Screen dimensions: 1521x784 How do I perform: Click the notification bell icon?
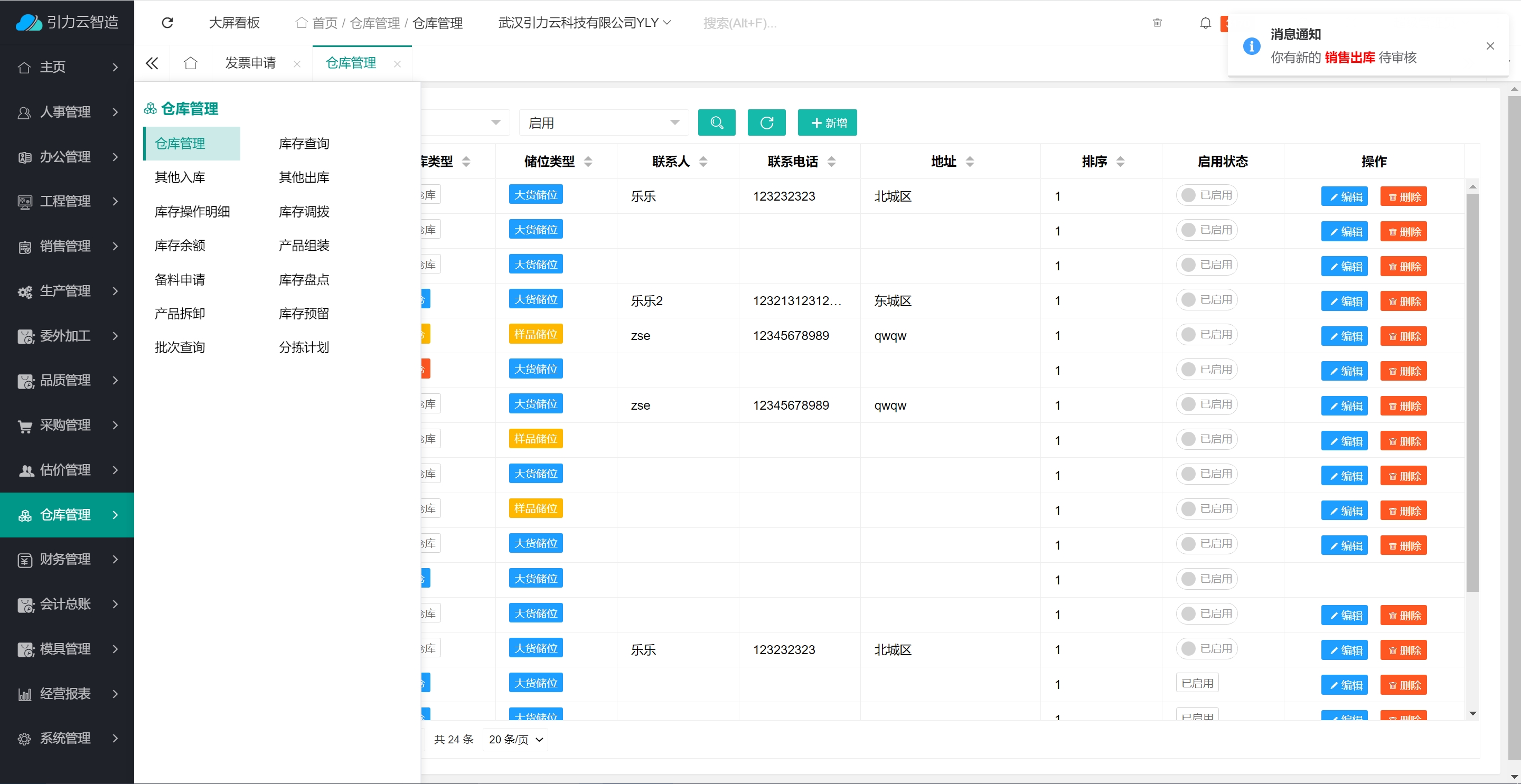tap(1205, 23)
